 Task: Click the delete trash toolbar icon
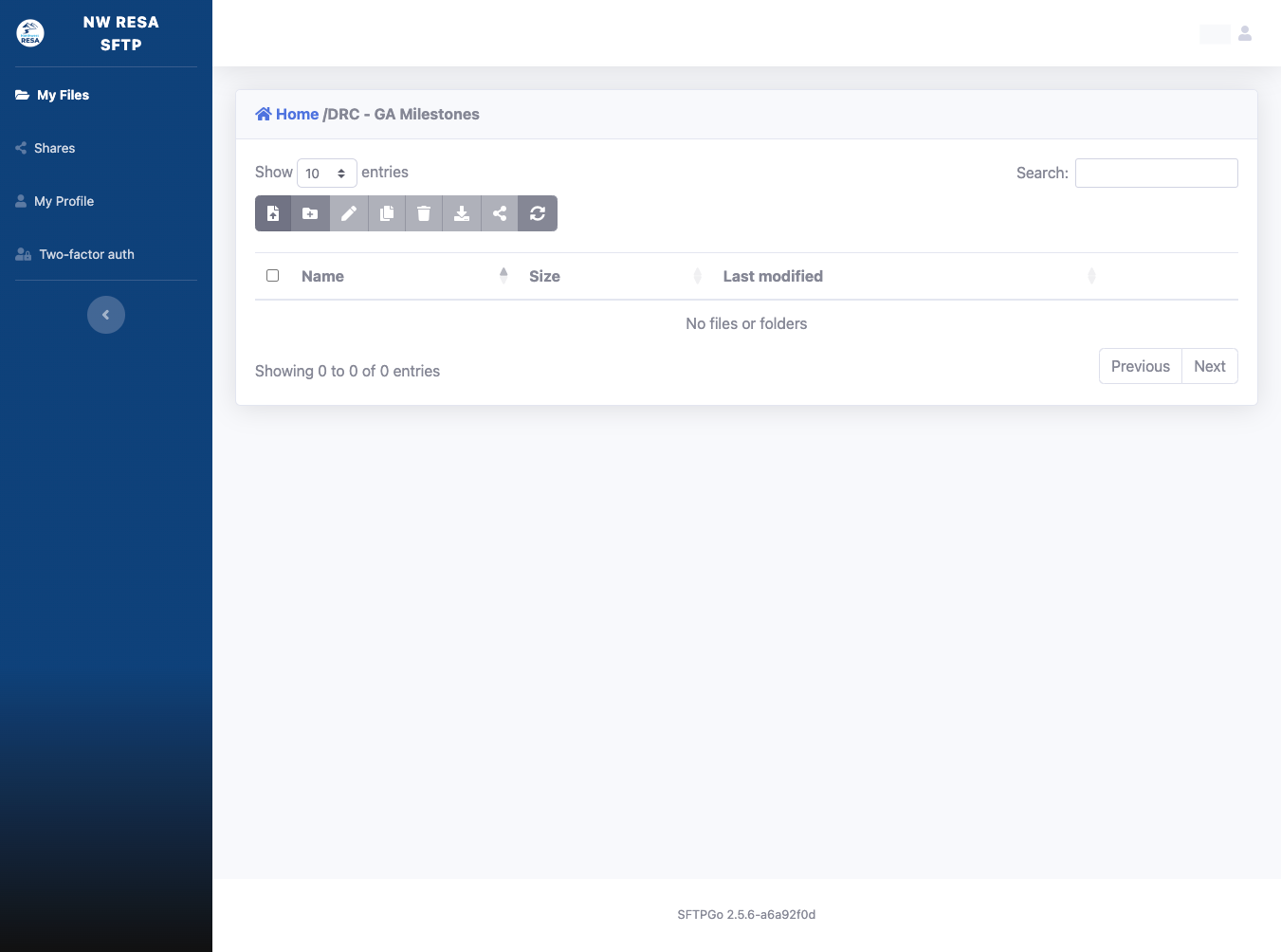coord(424,213)
